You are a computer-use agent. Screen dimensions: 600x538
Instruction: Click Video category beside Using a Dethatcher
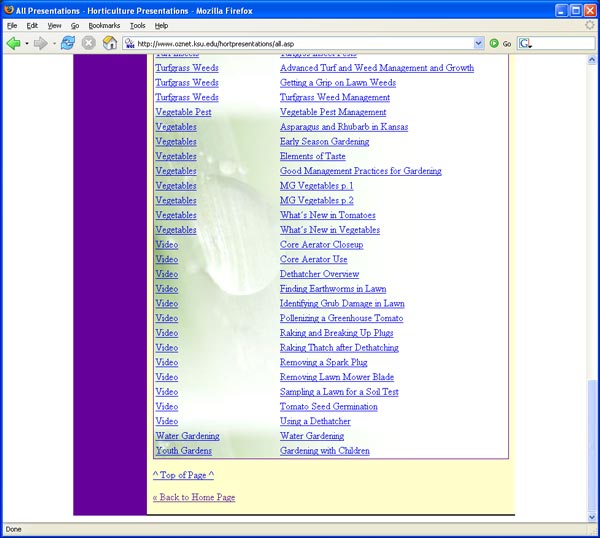(166, 421)
